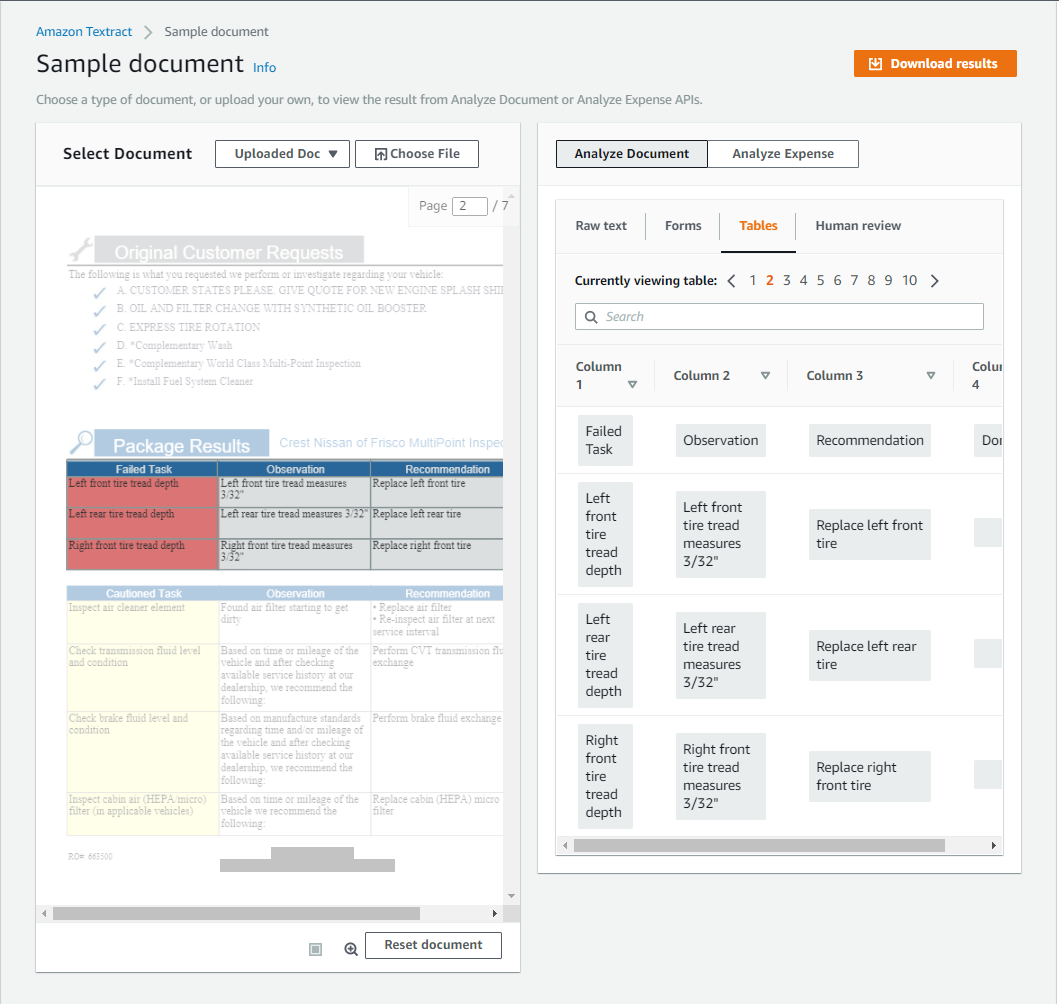View table number 1
The width and height of the screenshot is (1059, 1004).
pyautogui.click(x=752, y=281)
